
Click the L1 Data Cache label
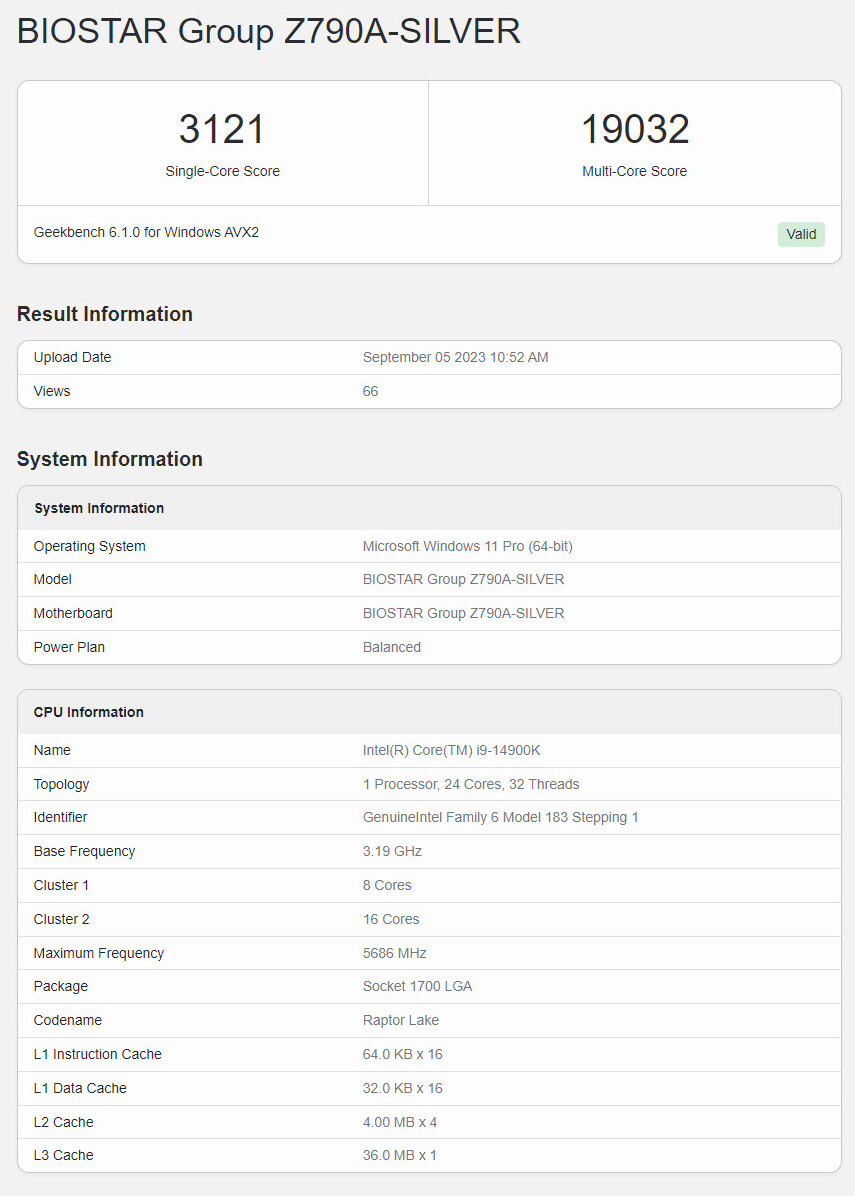[x=80, y=1088]
